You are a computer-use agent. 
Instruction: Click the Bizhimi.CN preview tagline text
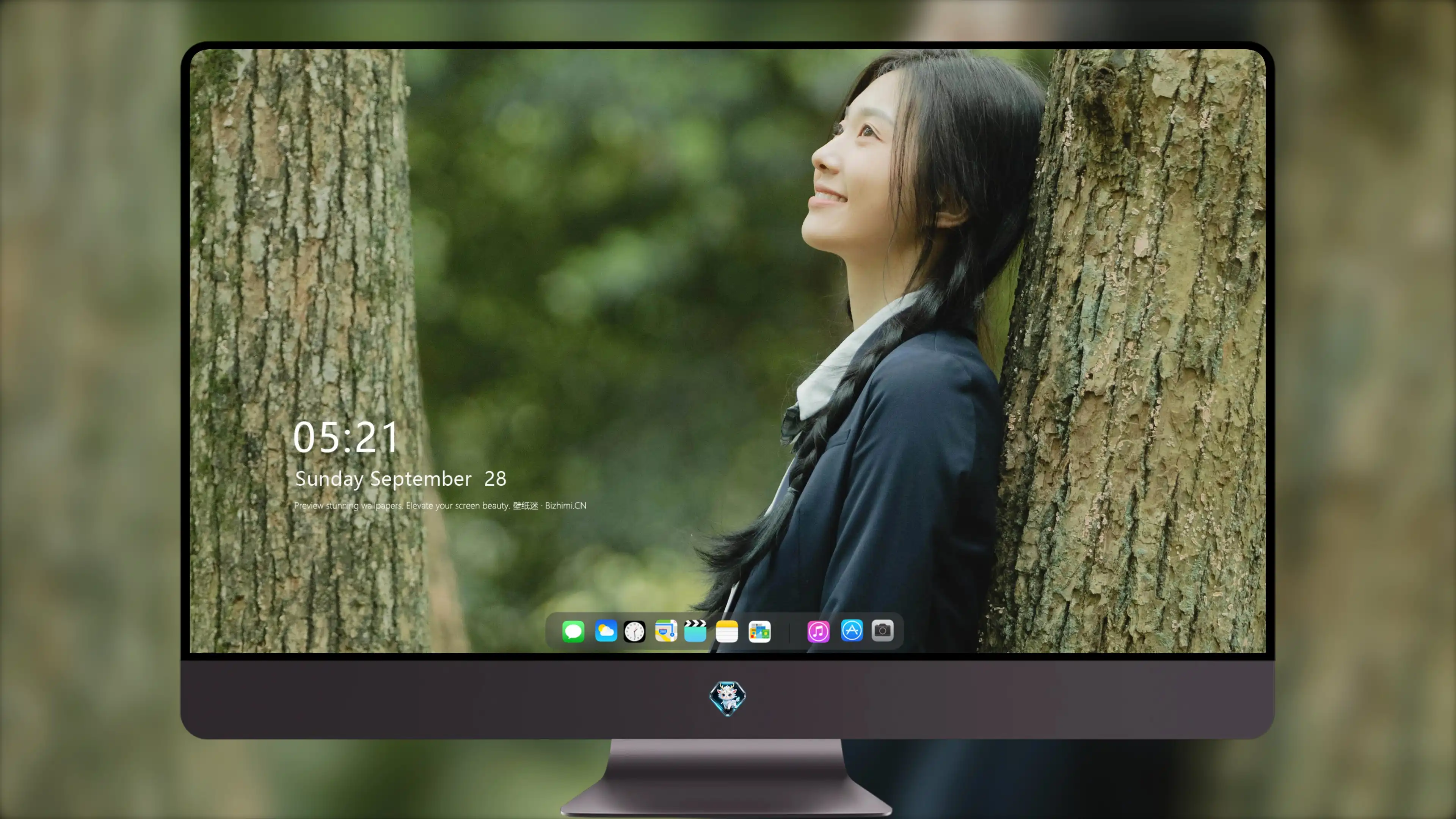[x=440, y=505]
